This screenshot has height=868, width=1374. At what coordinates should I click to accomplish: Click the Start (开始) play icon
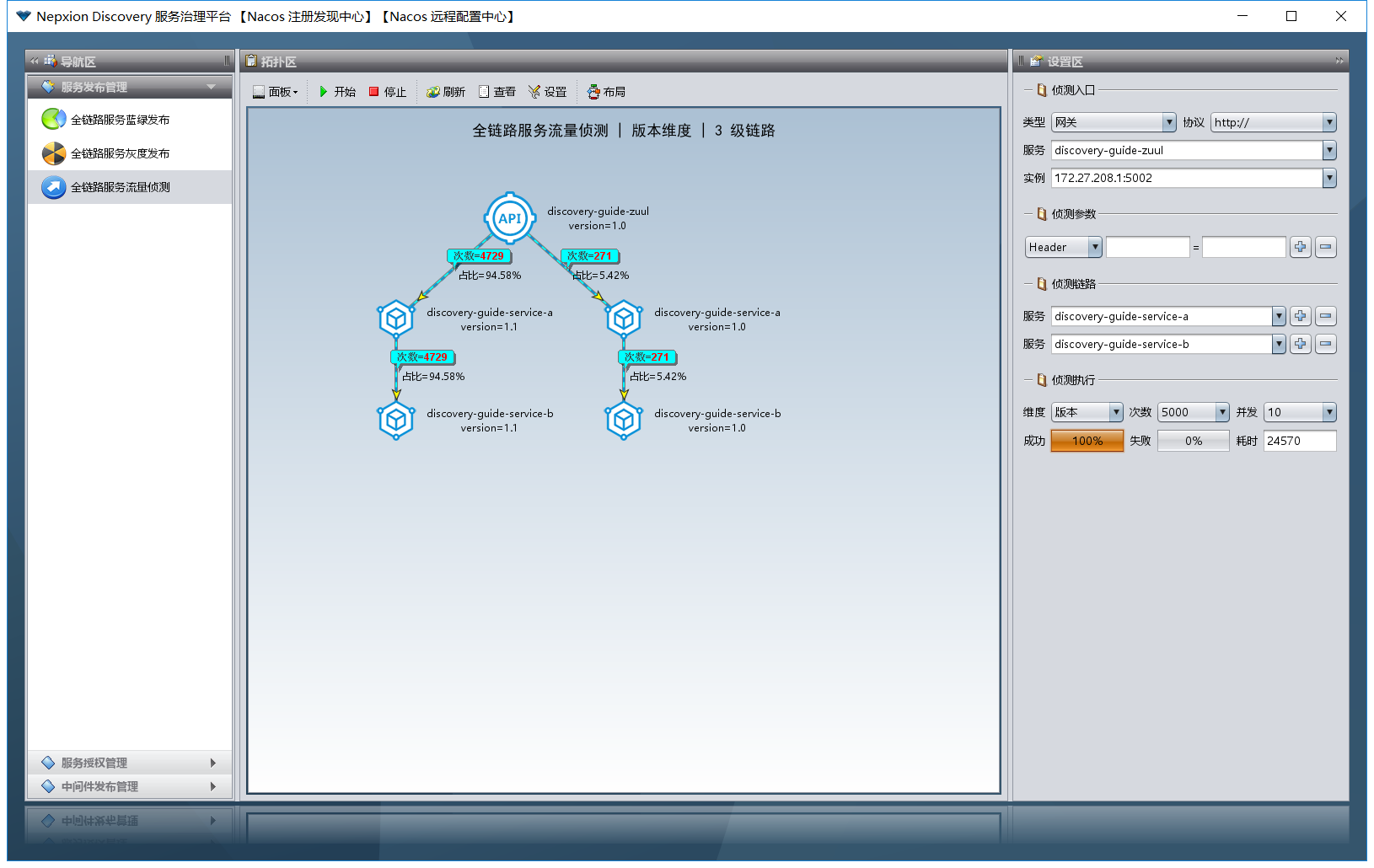(324, 92)
